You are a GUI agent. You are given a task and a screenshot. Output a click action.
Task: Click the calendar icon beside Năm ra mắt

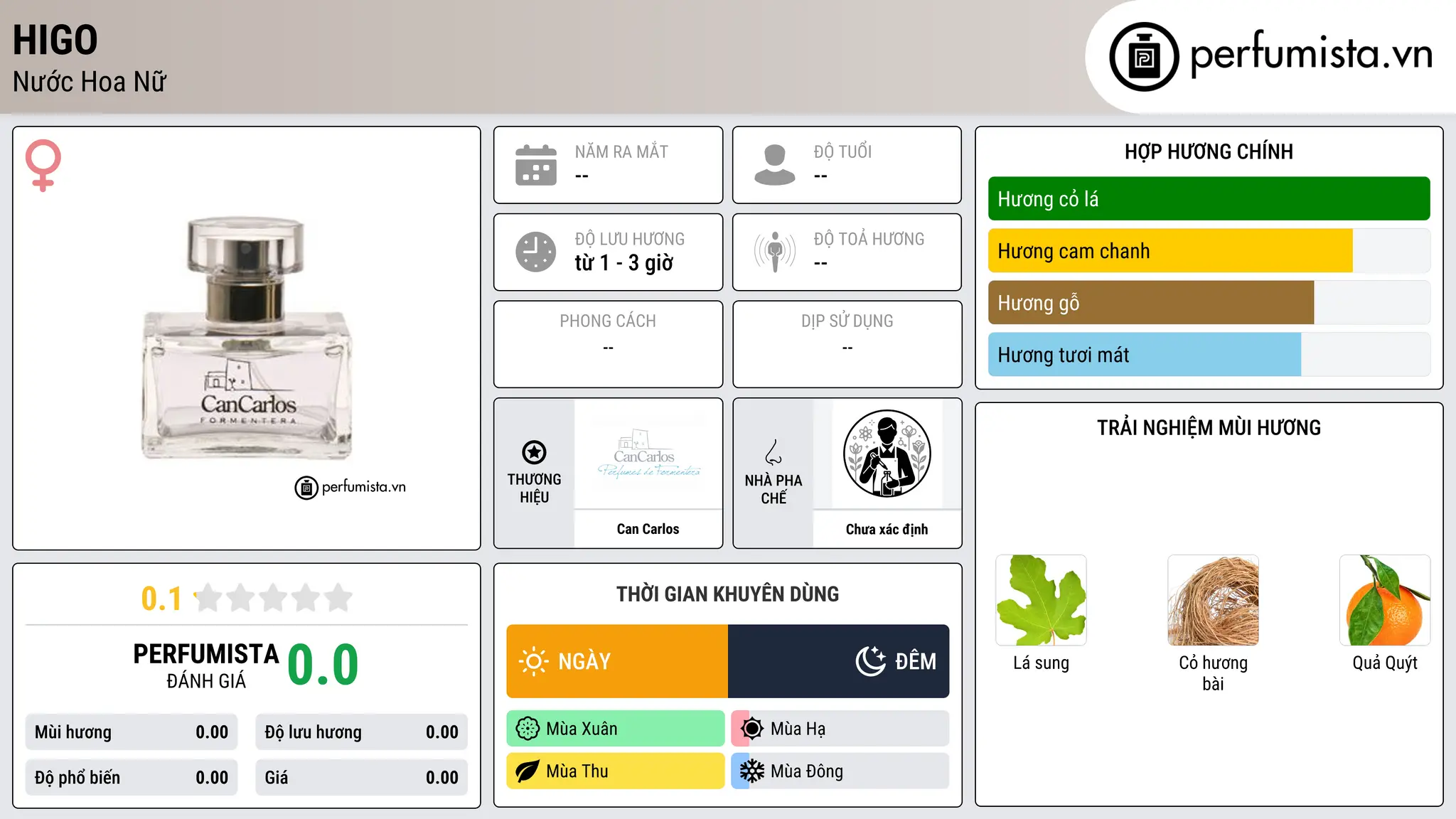[536, 165]
